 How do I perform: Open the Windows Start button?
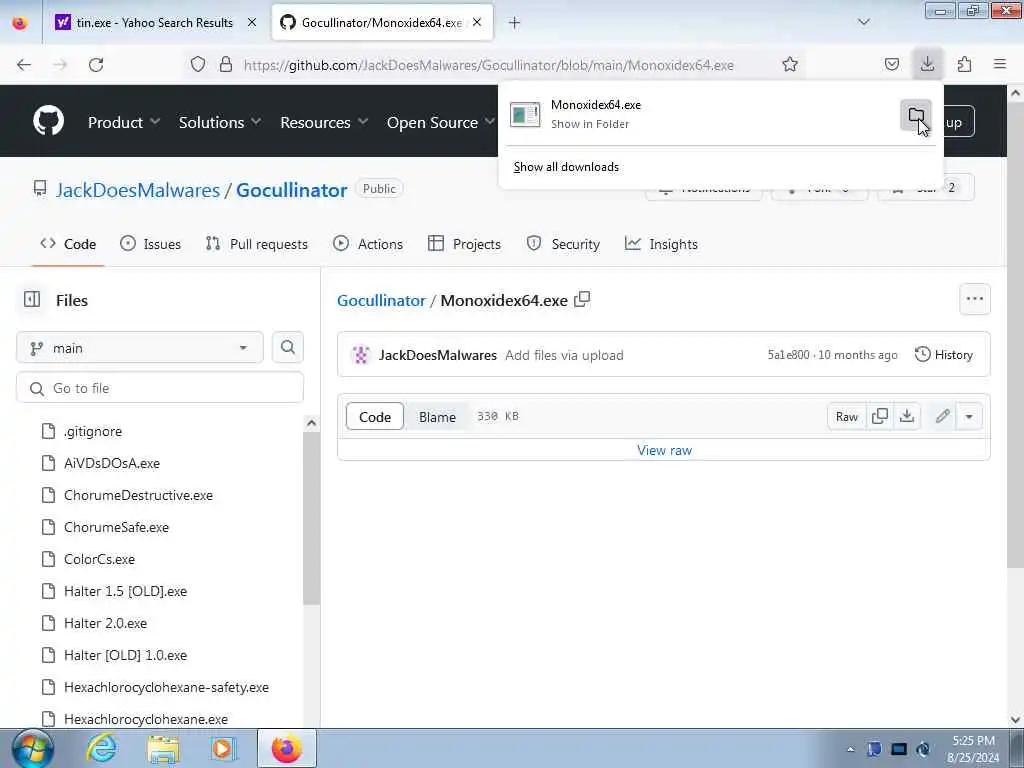(x=31, y=748)
